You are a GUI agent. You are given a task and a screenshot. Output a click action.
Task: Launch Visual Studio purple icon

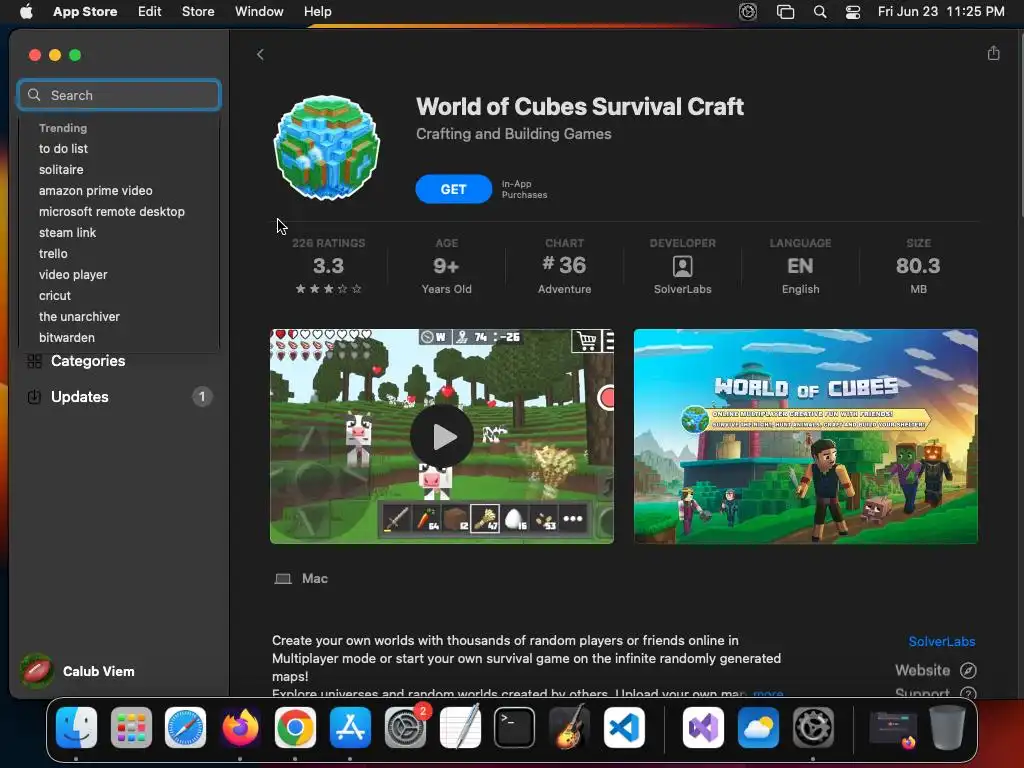(x=703, y=727)
